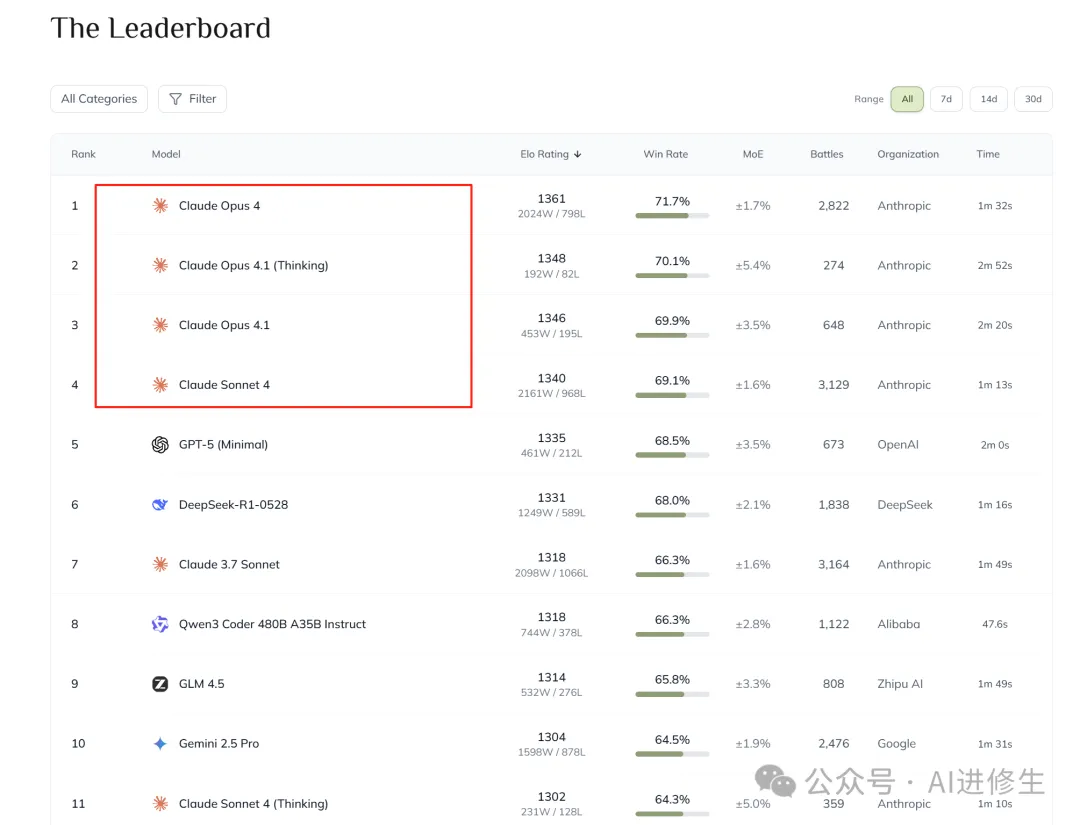Click the GLM 4.5 Z logo icon
Image resolution: width=1080 pixels, height=825 pixels.
coord(160,684)
